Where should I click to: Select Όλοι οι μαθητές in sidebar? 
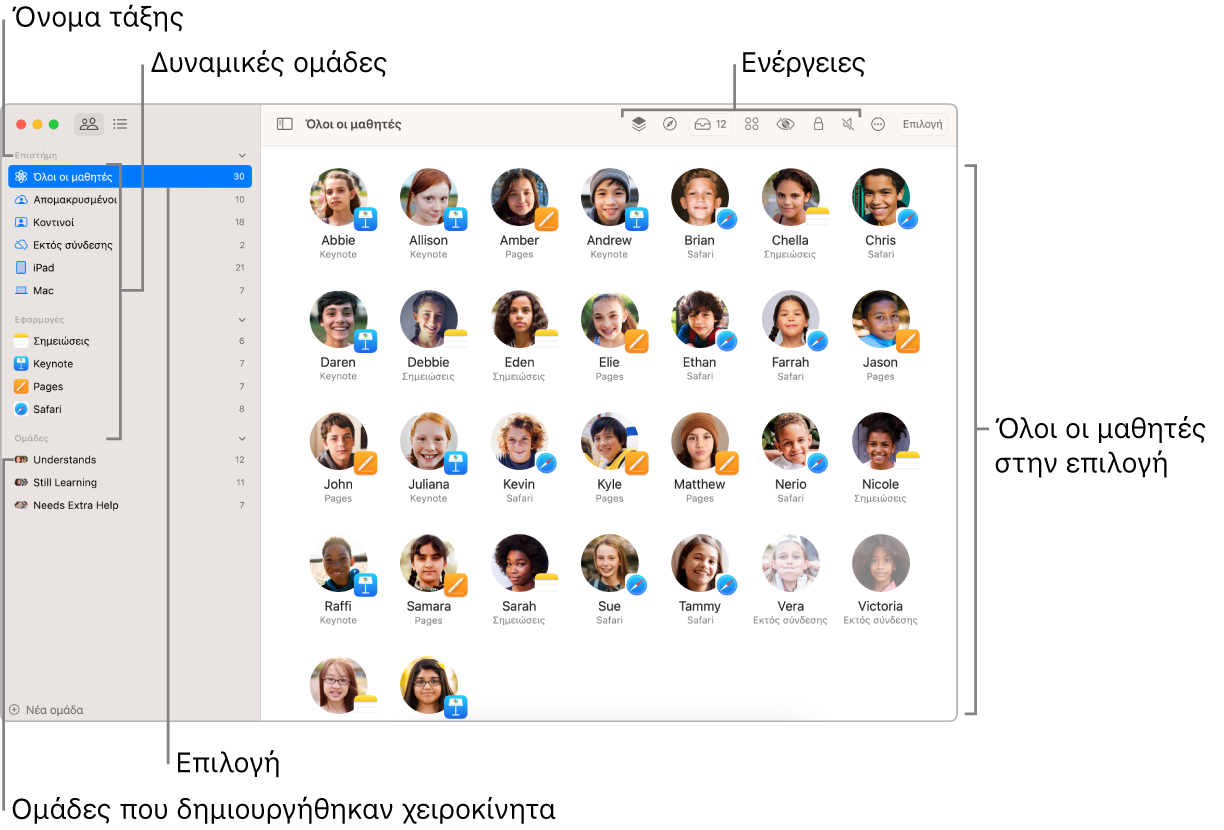pyautogui.click(x=130, y=177)
